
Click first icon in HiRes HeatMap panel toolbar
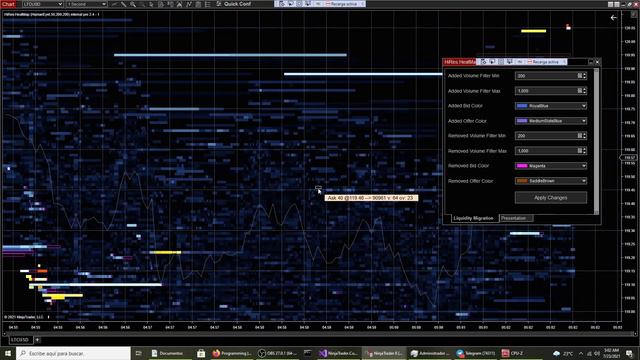(x=483, y=62)
